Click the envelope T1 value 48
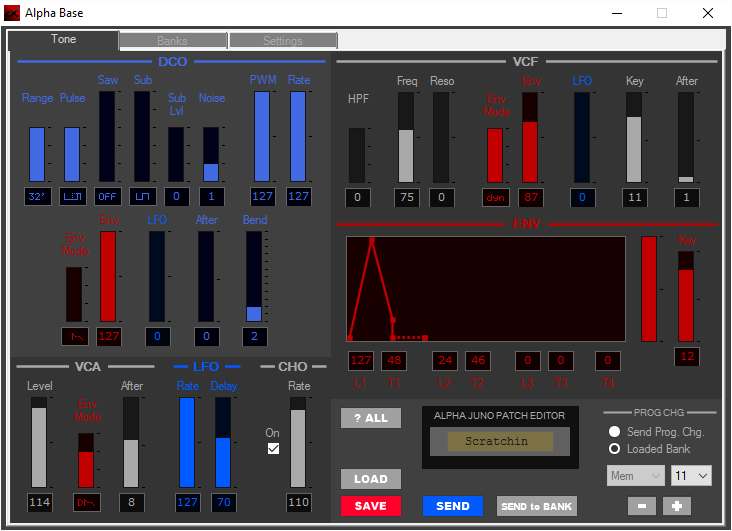 click(x=394, y=361)
